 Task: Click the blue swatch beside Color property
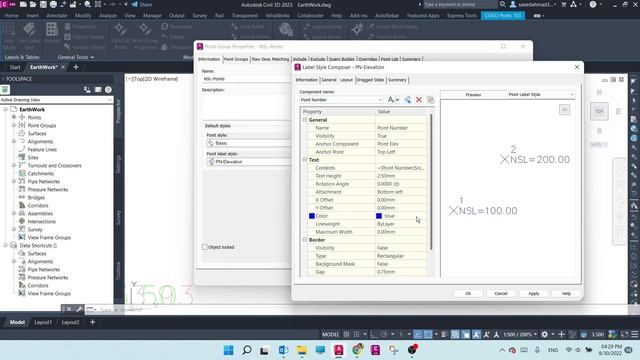312,216
